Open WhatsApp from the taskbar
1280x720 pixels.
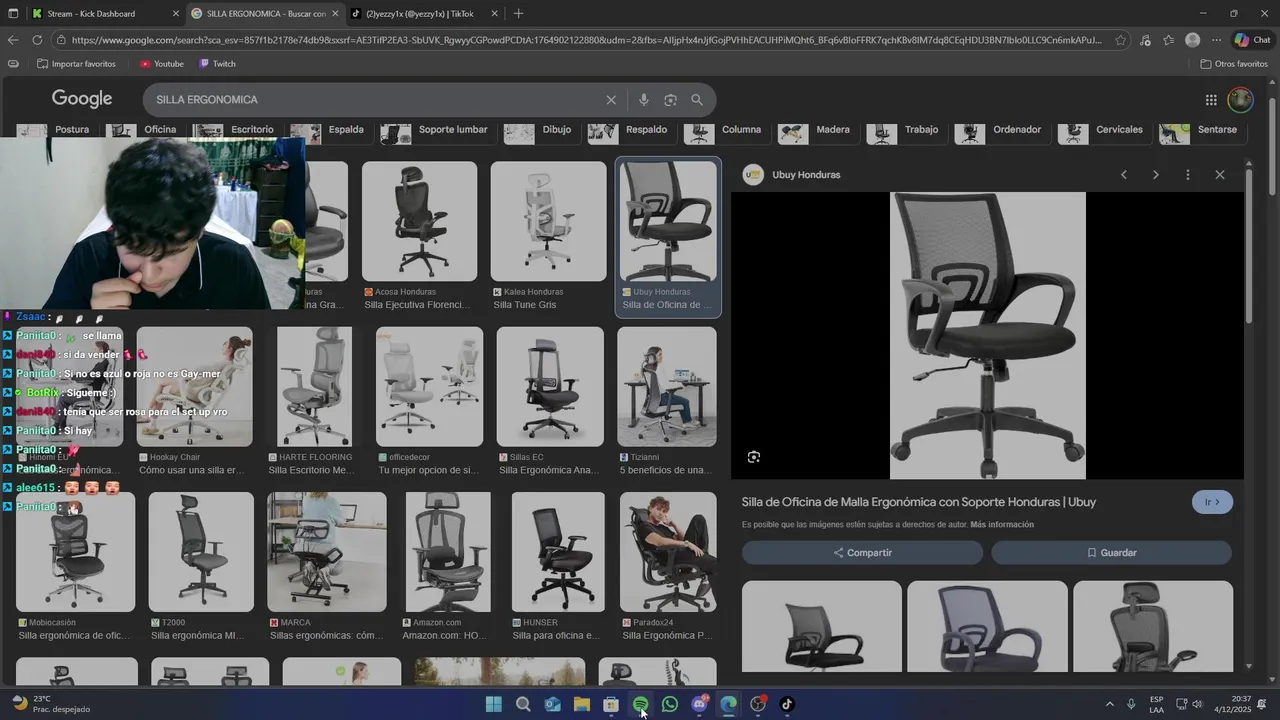click(x=670, y=704)
